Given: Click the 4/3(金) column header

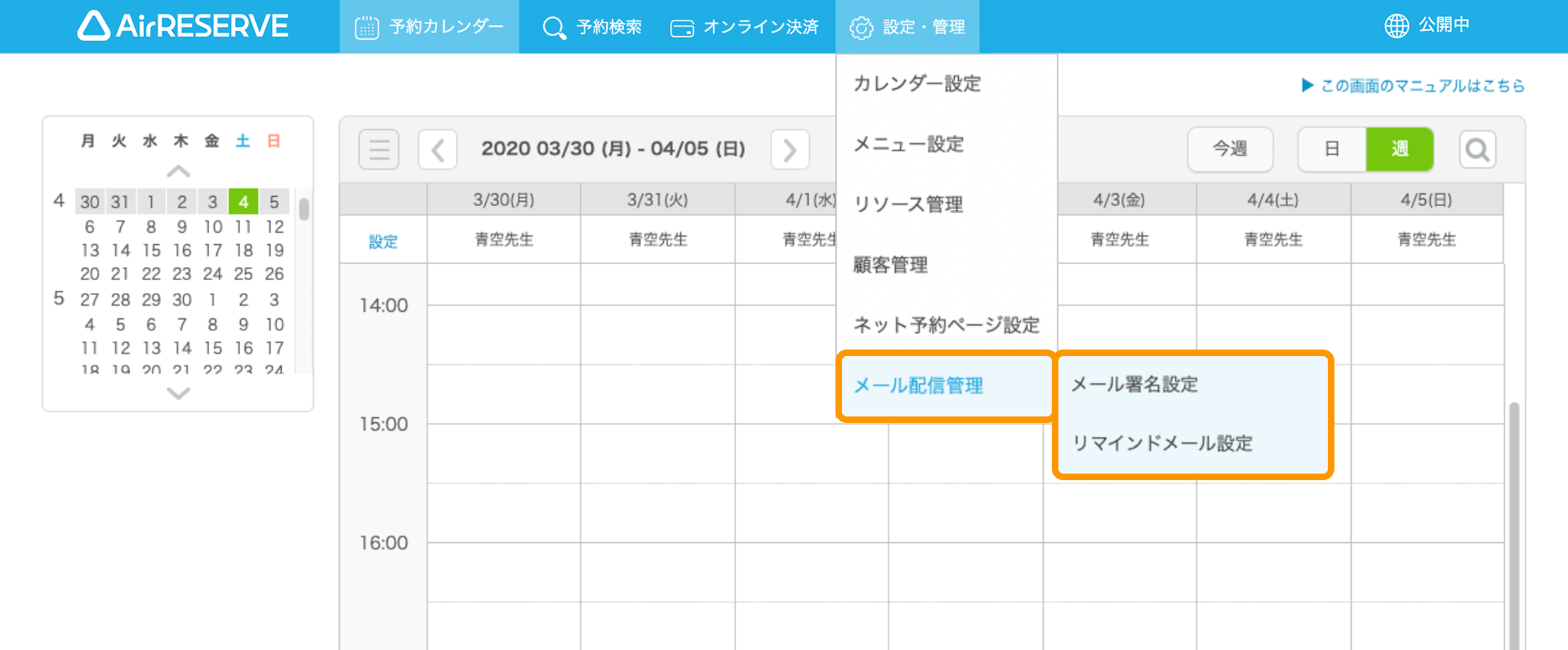Looking at the screenshot, I should coord(1119,200).
